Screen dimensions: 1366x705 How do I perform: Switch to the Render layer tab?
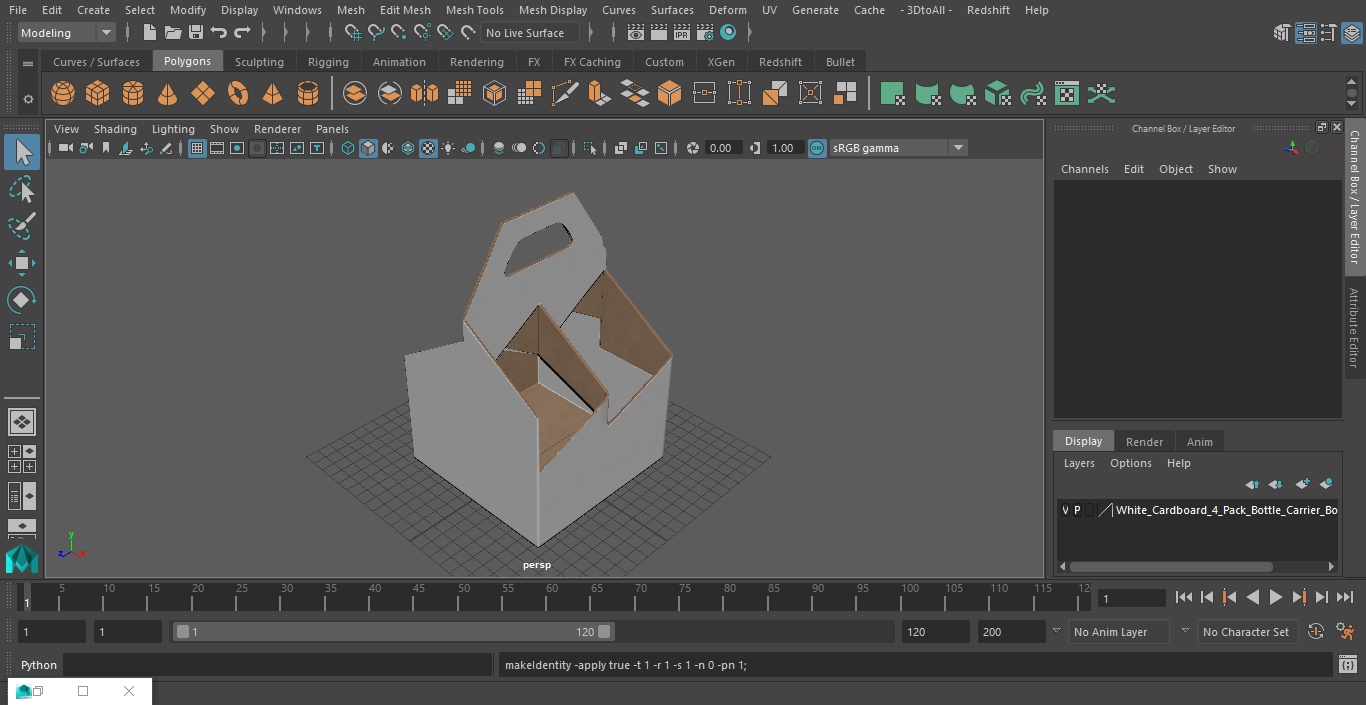[1144, 442]
